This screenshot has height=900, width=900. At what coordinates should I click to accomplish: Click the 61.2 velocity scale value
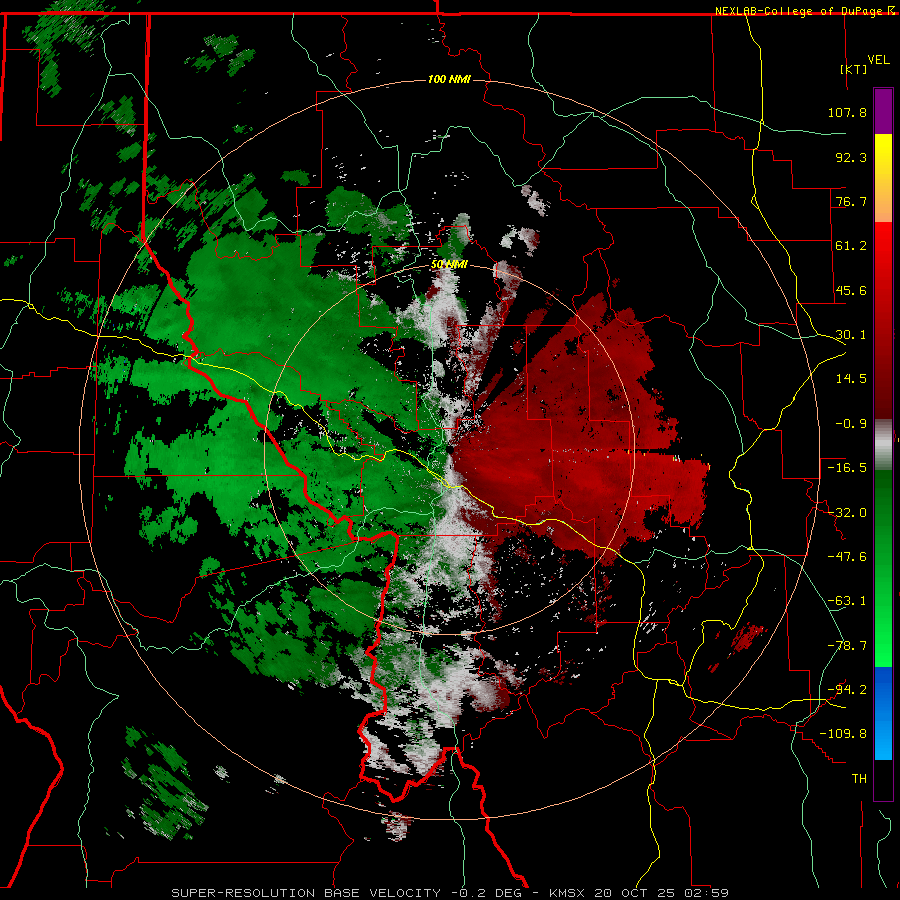pos(851,246)
